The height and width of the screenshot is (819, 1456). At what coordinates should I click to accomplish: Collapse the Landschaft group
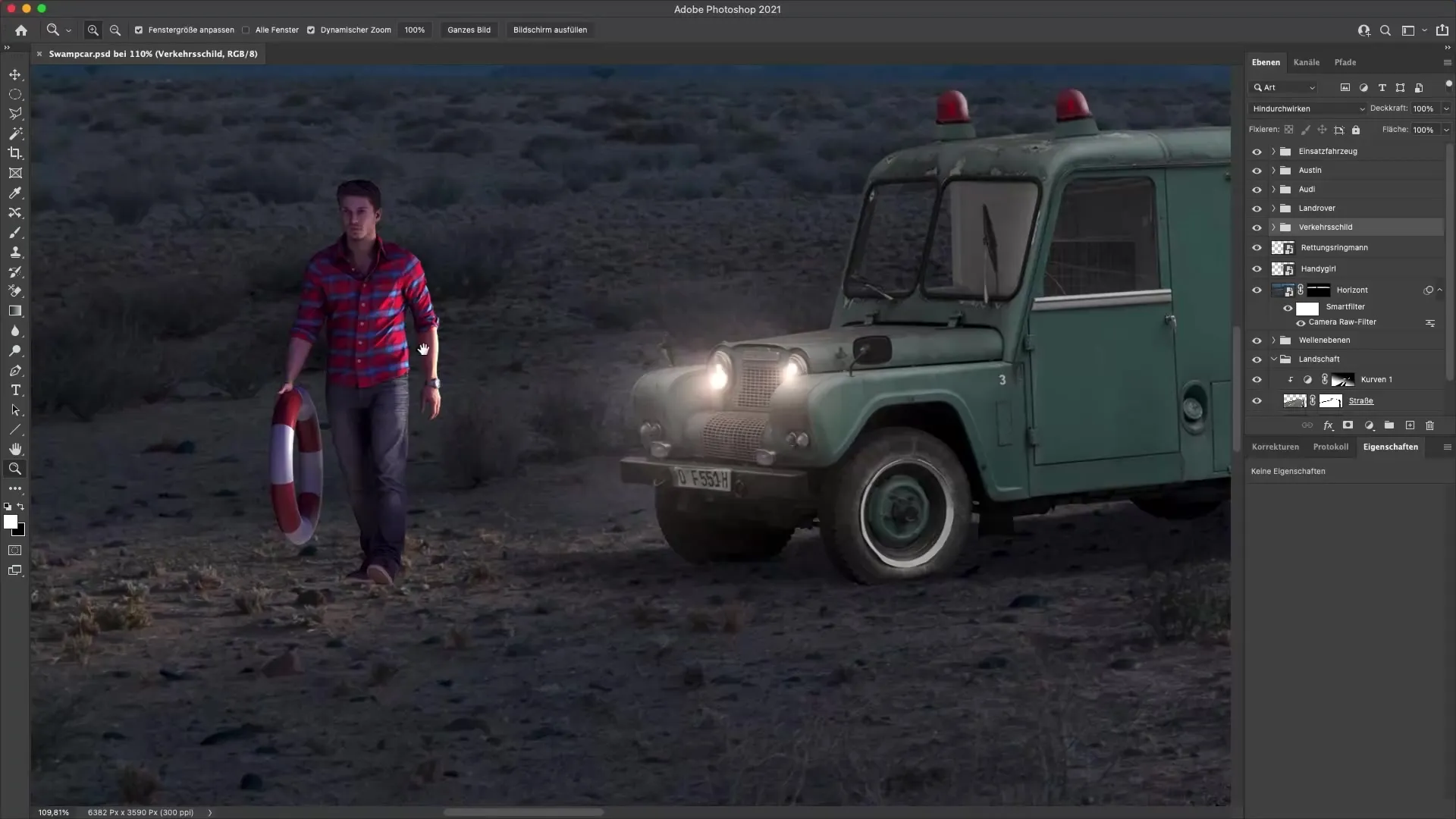point(1274,359)
